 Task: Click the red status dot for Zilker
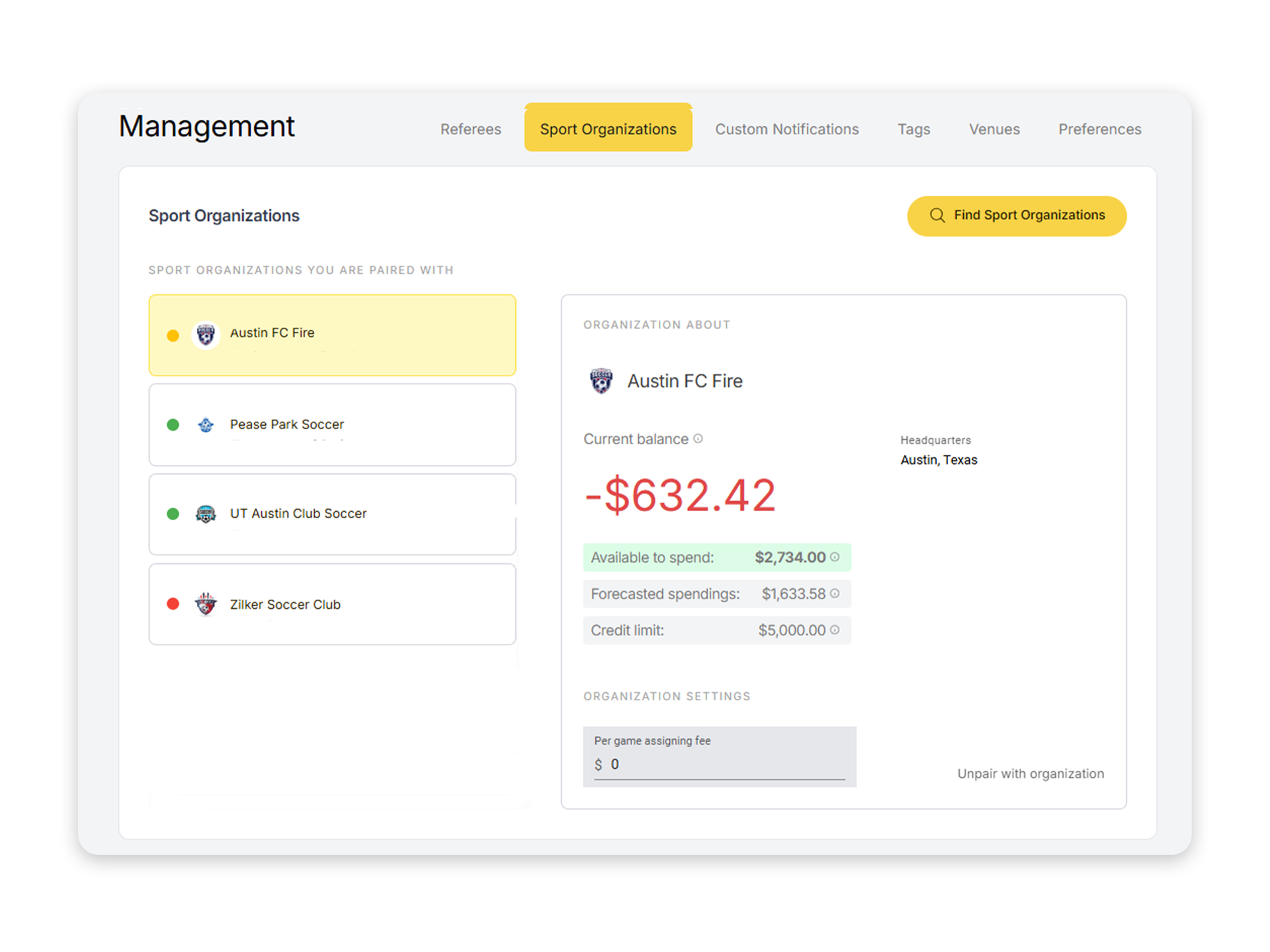[x=173, y=604]
